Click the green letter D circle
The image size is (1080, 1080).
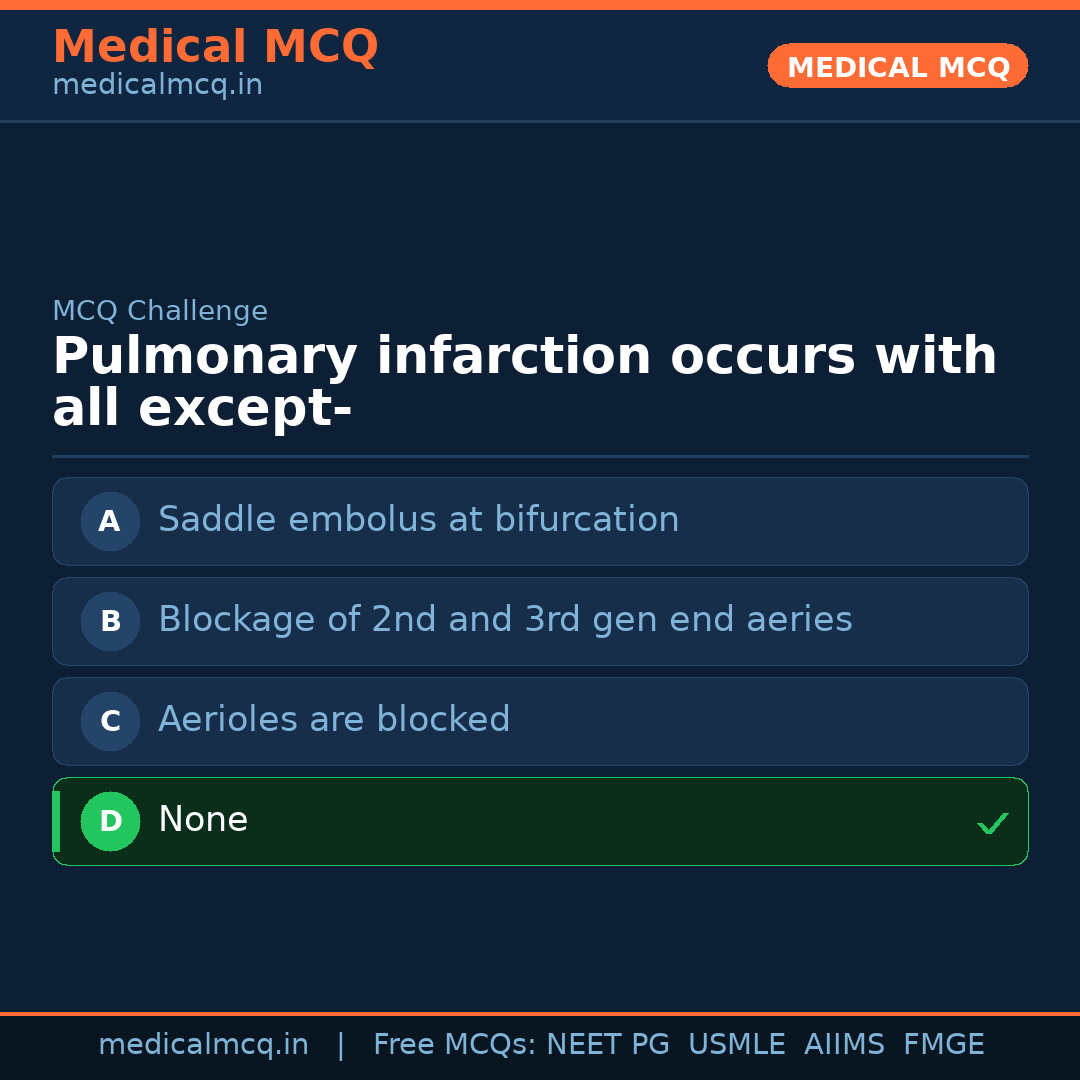[x=110, y=821]
